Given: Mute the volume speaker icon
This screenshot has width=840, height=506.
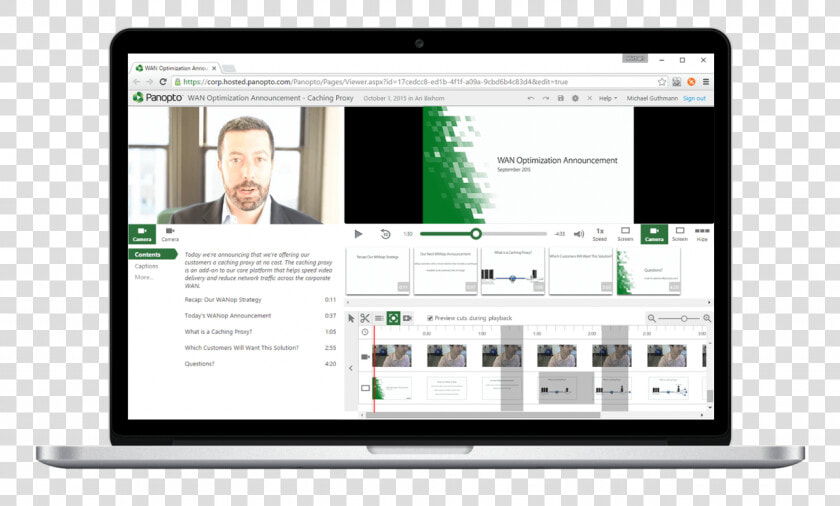Looking at the screenshot, I should [579, 234].
